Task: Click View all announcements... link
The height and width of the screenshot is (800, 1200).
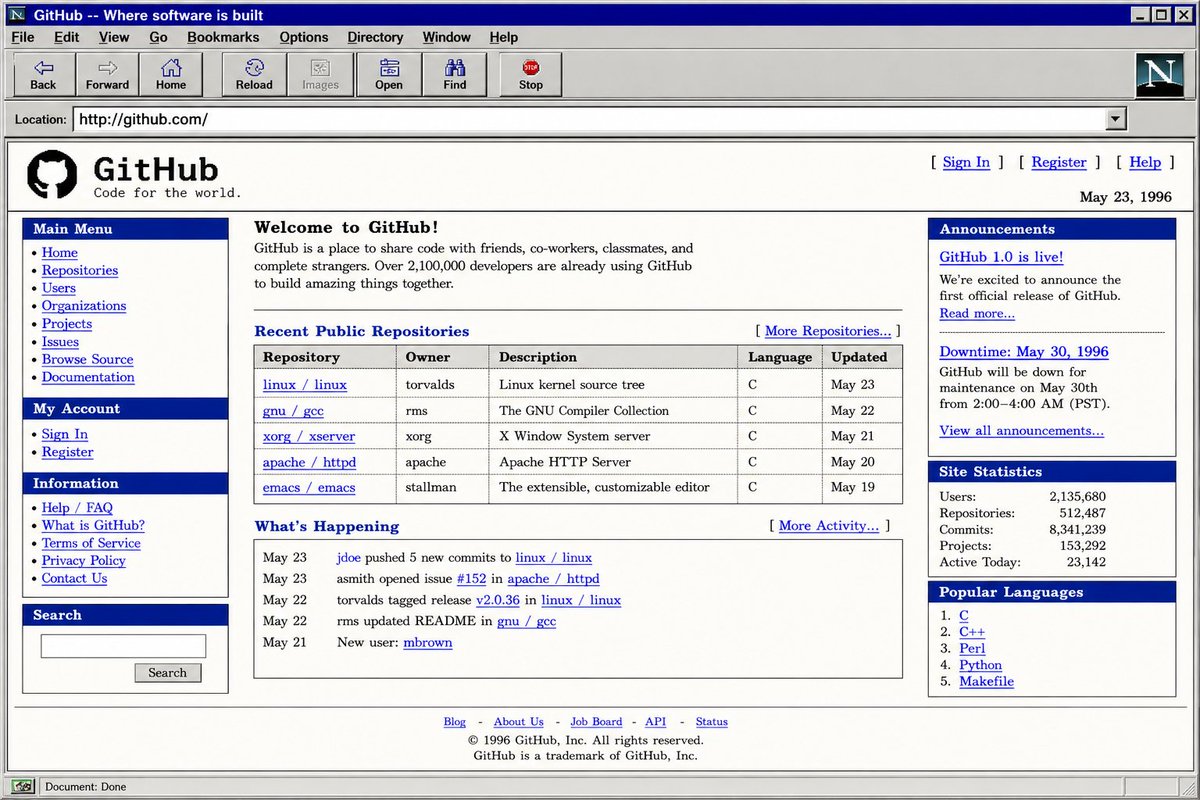Action: (x=1021, y=431)
